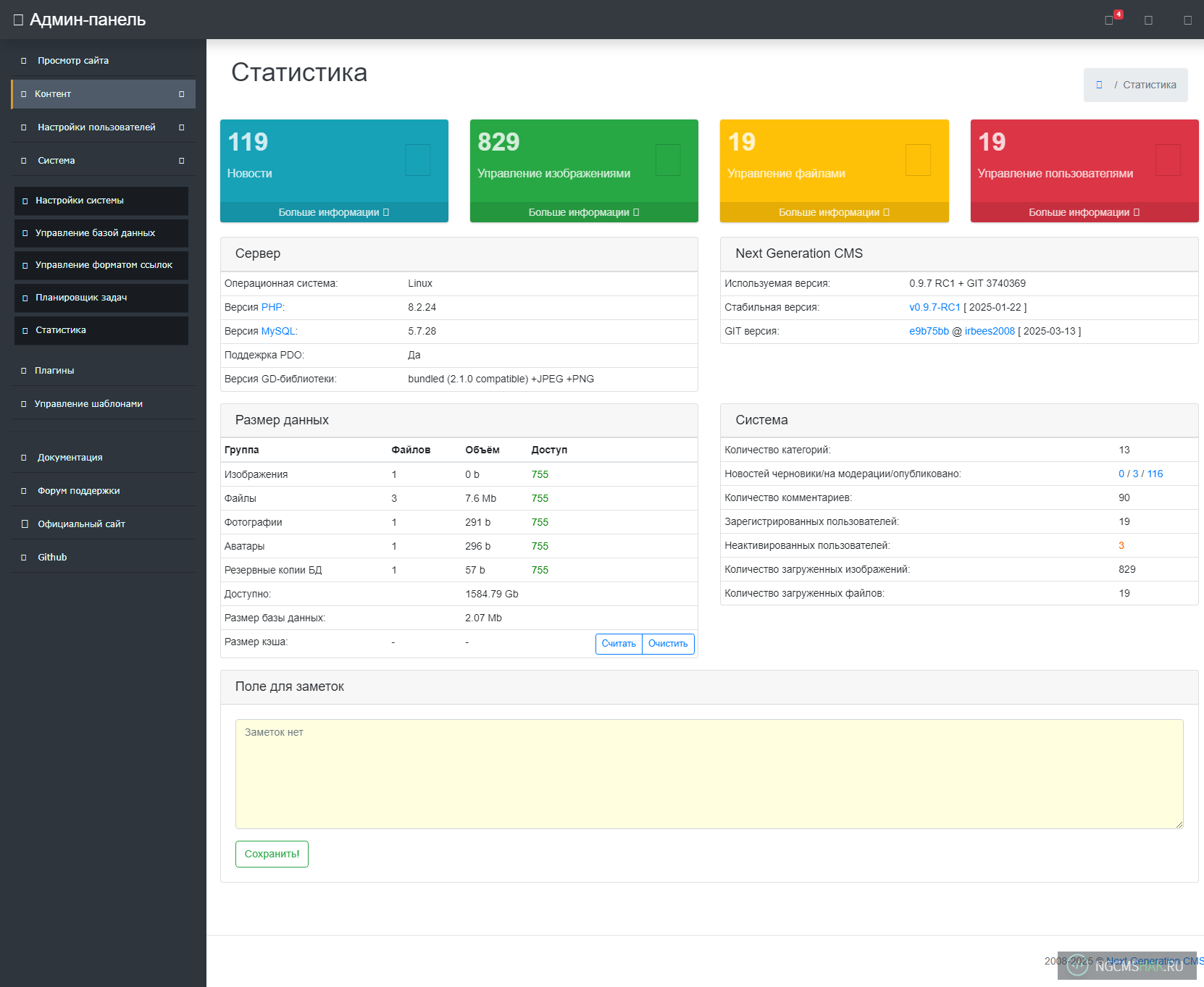Focus the Заметок нет notes field
The height and width of the screenshot is (987, 1204).
[x=709, y=774]
